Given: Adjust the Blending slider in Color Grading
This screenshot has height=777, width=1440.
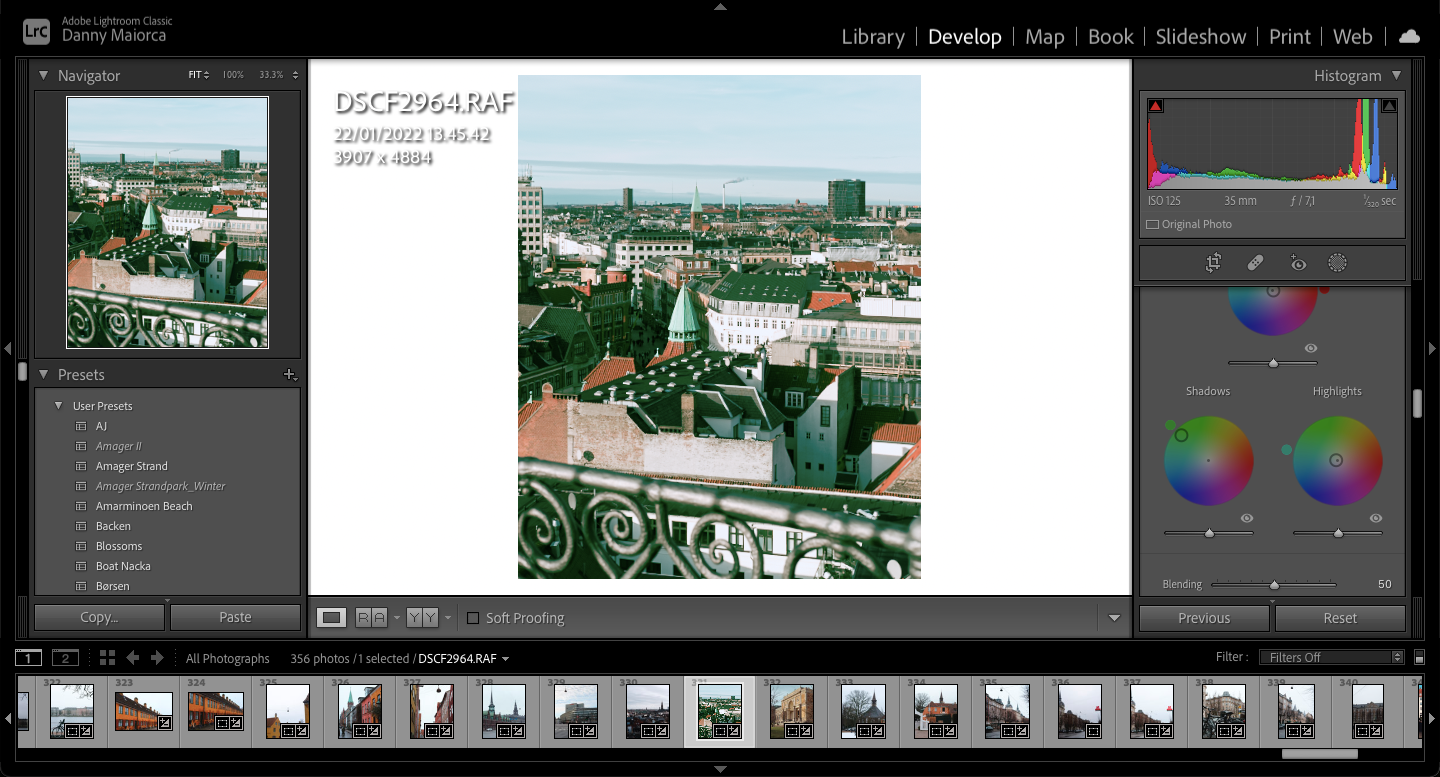Looking at the screenshot, I should pyautogui.click(x=1273, y=584).
